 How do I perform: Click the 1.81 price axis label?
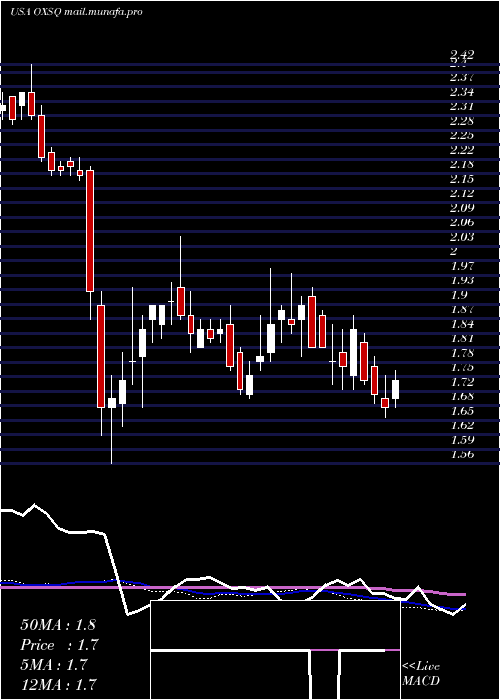[x=462, y=338]
